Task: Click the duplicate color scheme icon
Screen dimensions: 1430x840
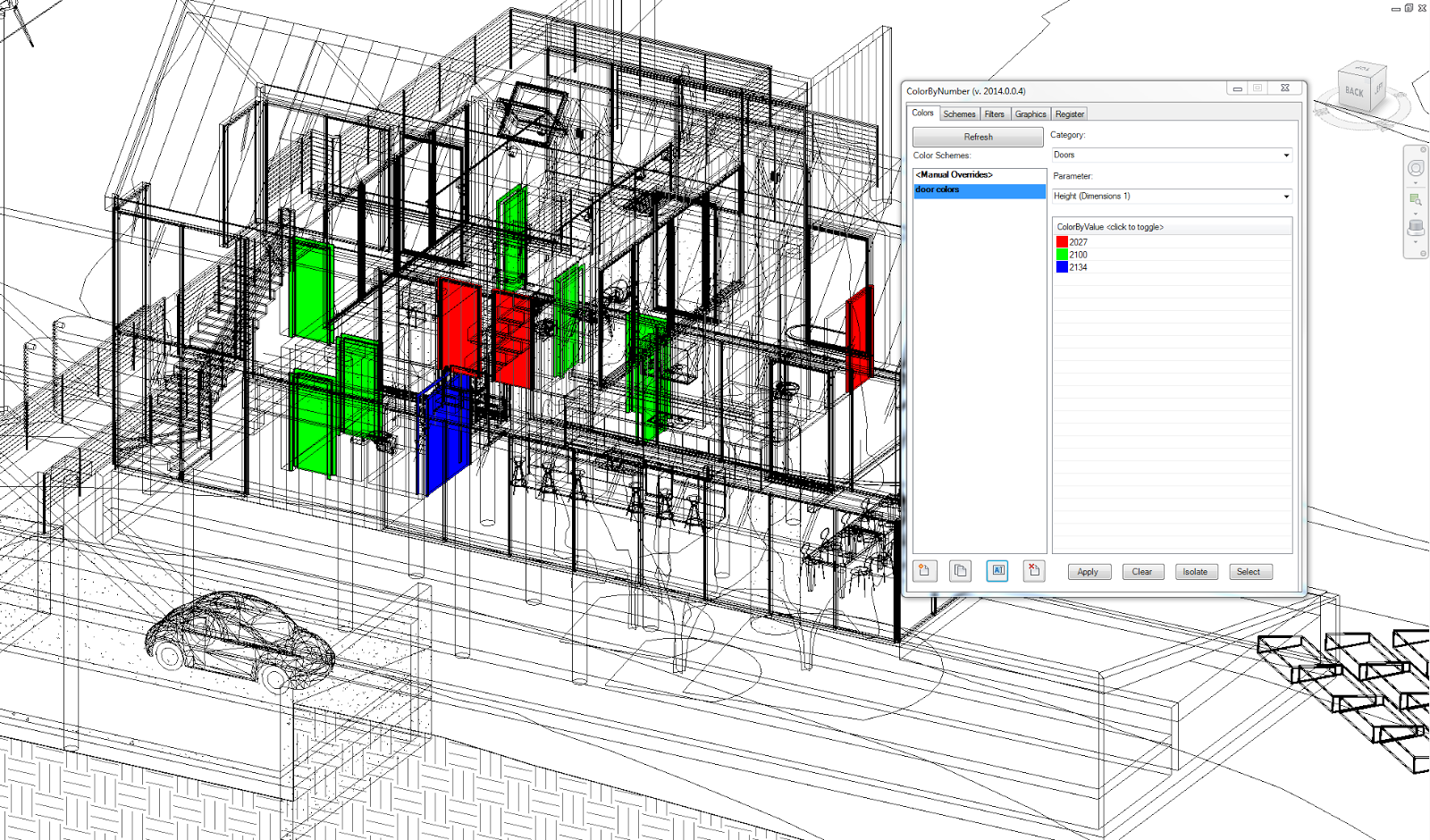Action: pos(960,571)
